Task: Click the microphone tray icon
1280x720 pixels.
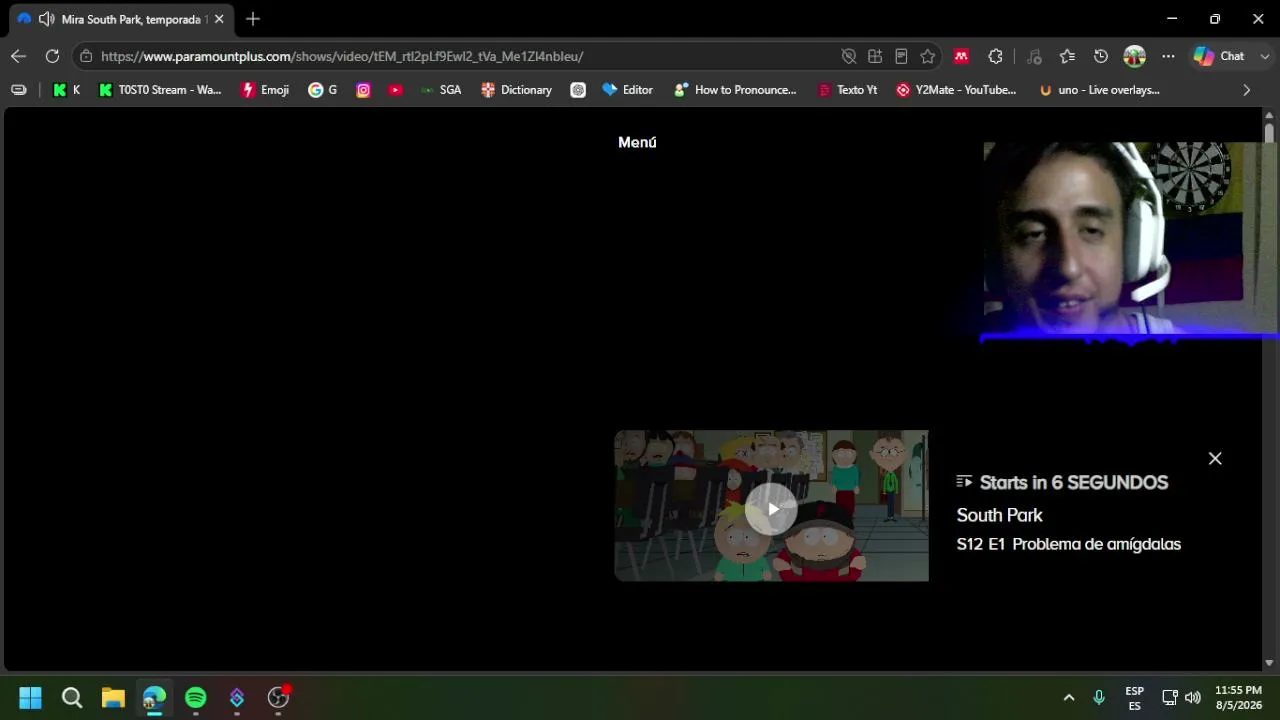Action: coord(1099,697)
